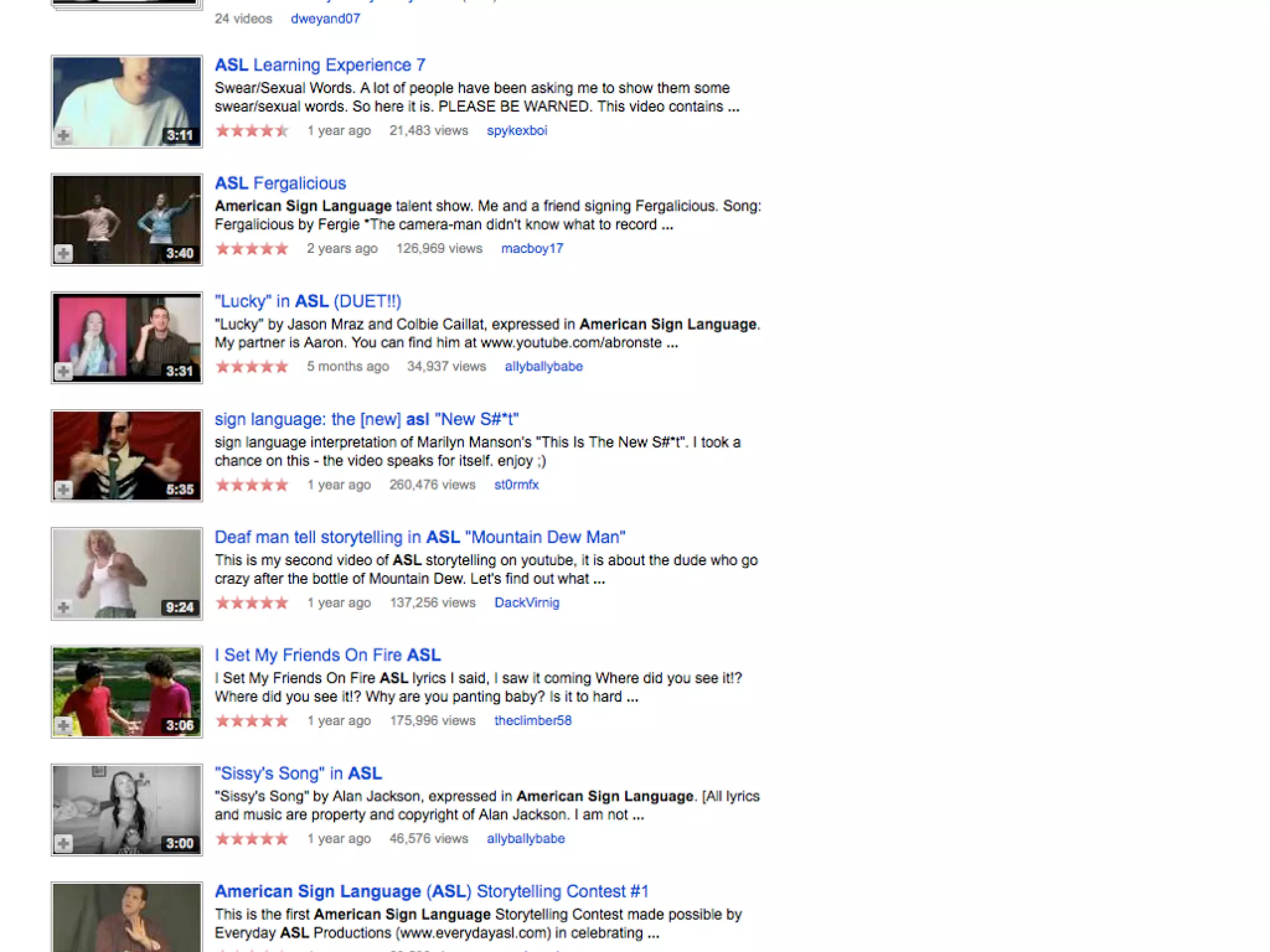Click plus icon on ASL Fergalicious thumbnail
The image size is (1270, 952).
(63, 253)
